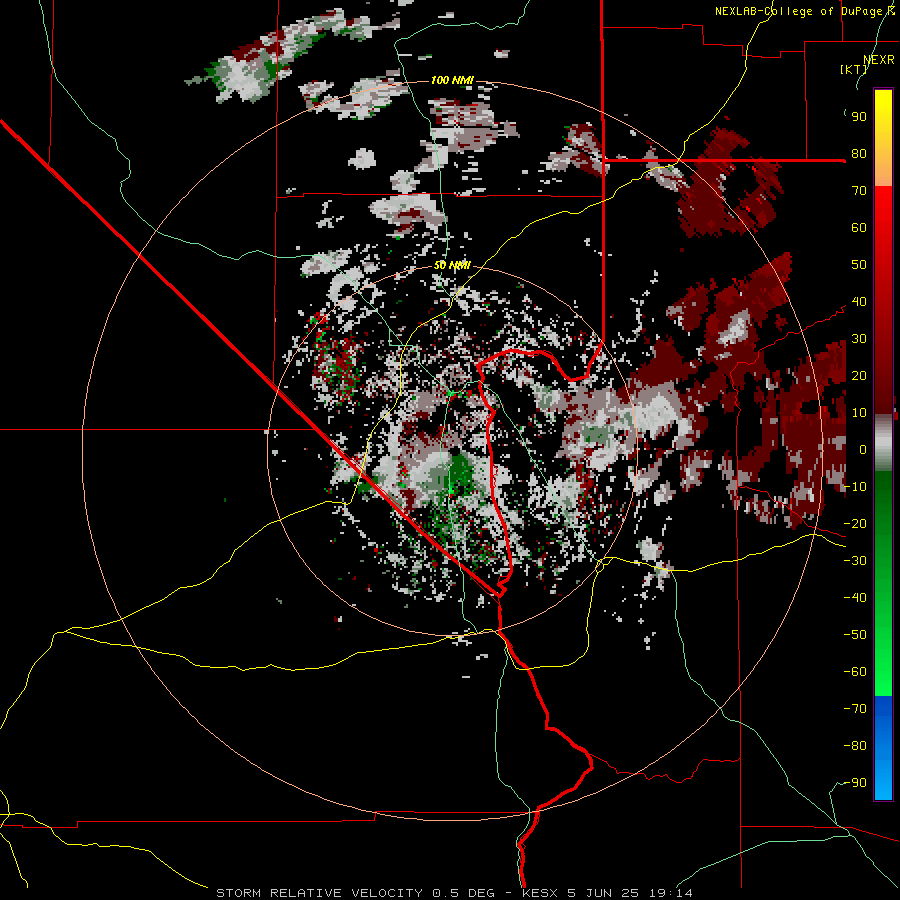Click the "5 JUN 25 19:14" timestamp
This screenshot has width=900, height=900.
click(630, 893)
